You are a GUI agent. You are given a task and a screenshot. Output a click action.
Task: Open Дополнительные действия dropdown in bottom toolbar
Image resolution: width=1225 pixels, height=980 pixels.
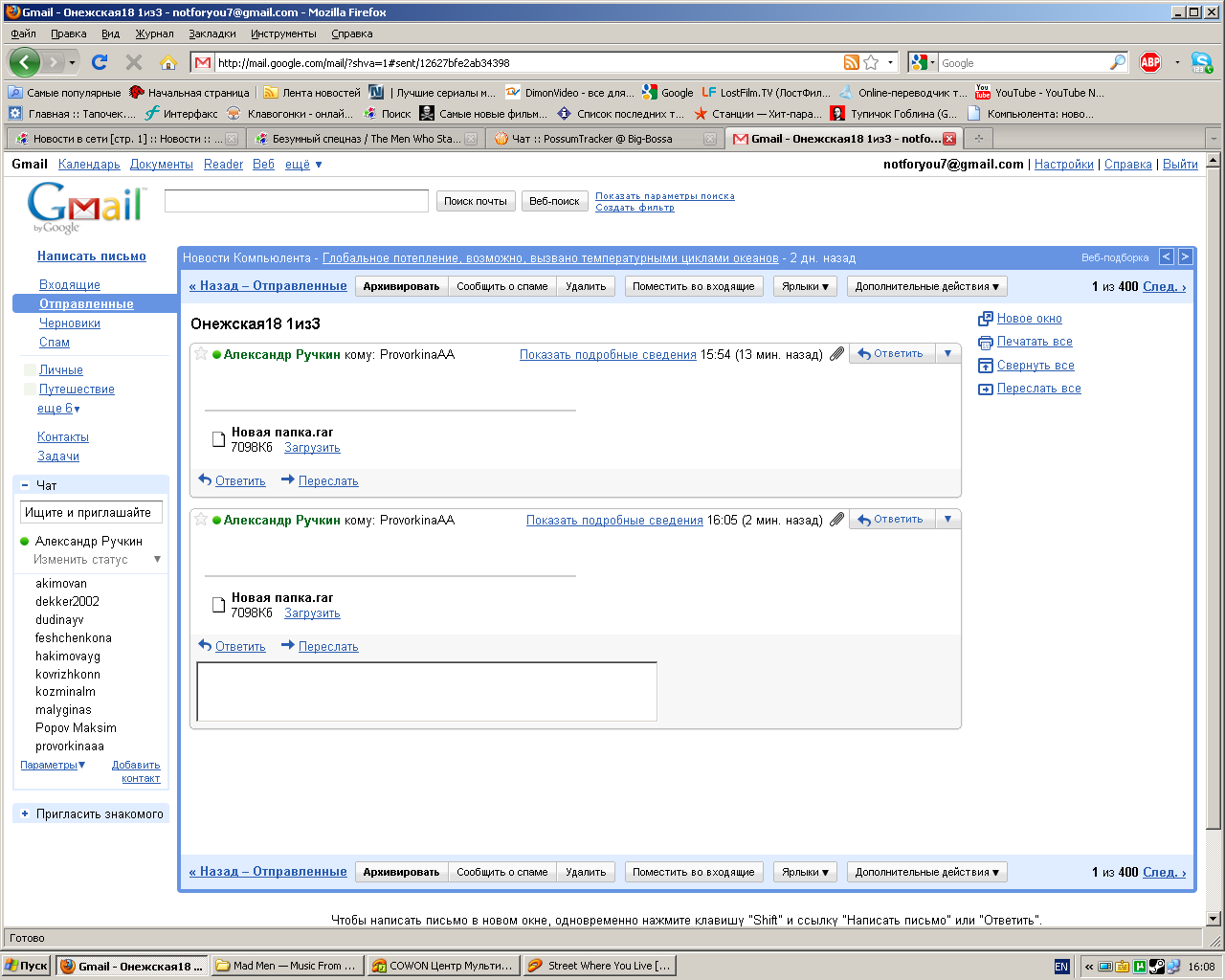pos(926,872)
